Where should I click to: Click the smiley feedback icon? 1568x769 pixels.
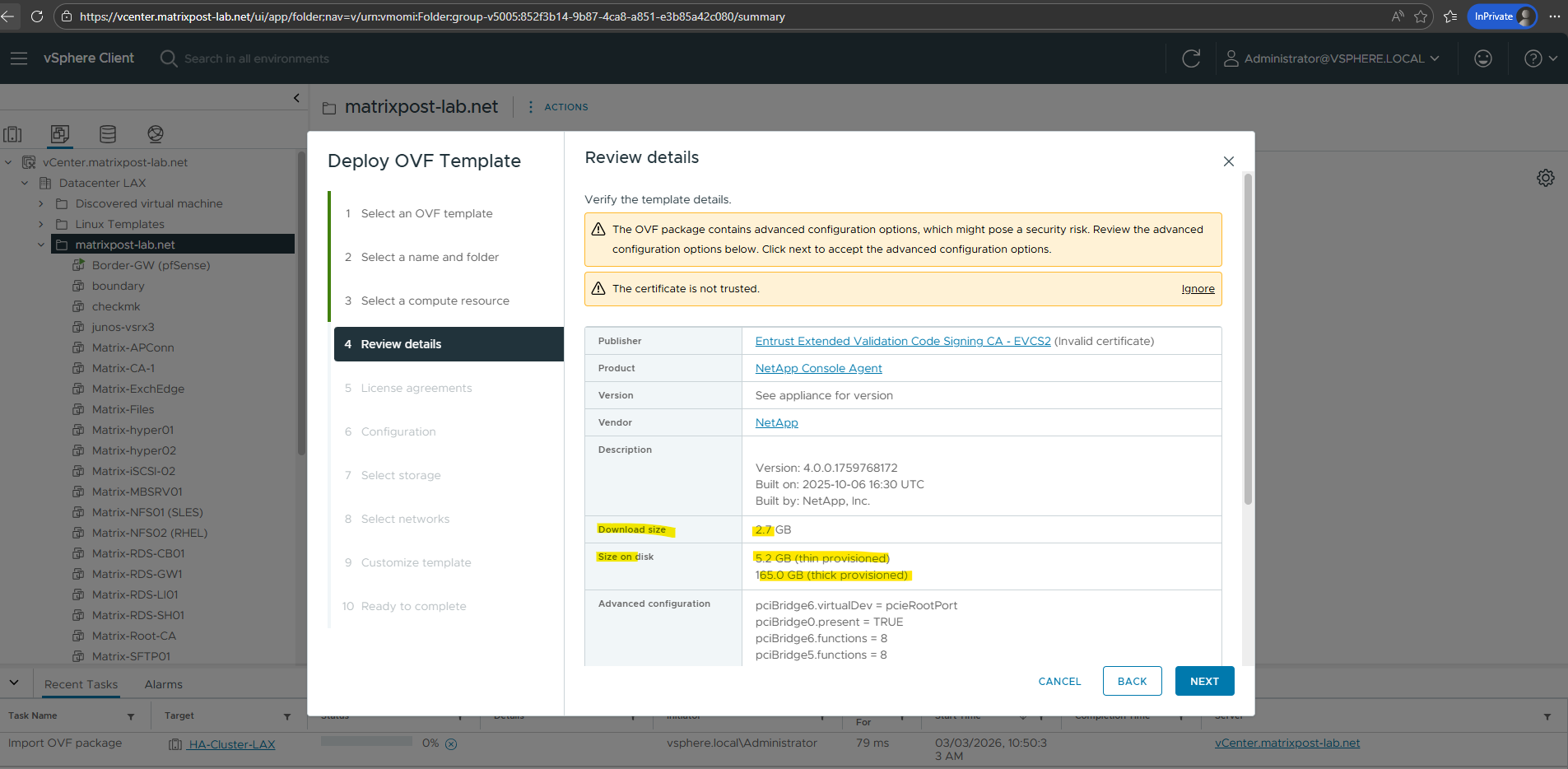pos(1482,58)
